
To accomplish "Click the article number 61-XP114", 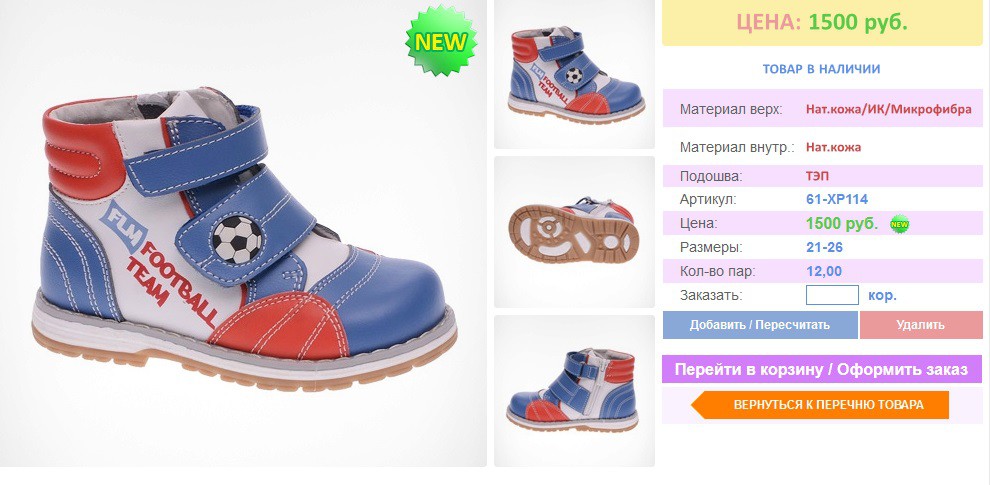I will 837,200.
